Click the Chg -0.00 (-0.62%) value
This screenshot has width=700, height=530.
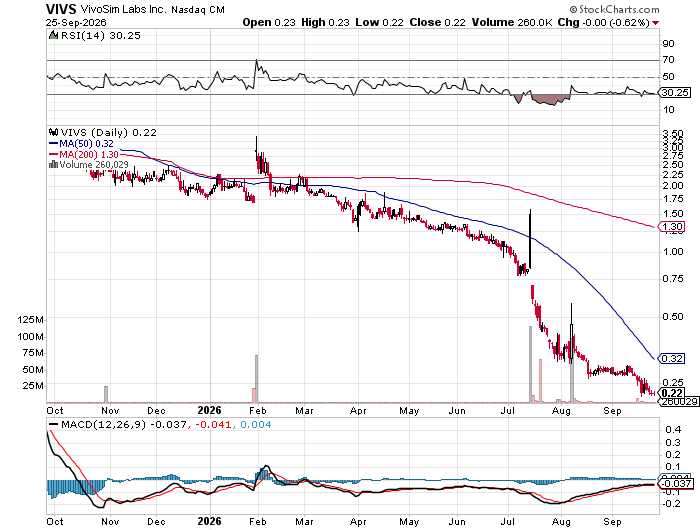coord(604,22)
